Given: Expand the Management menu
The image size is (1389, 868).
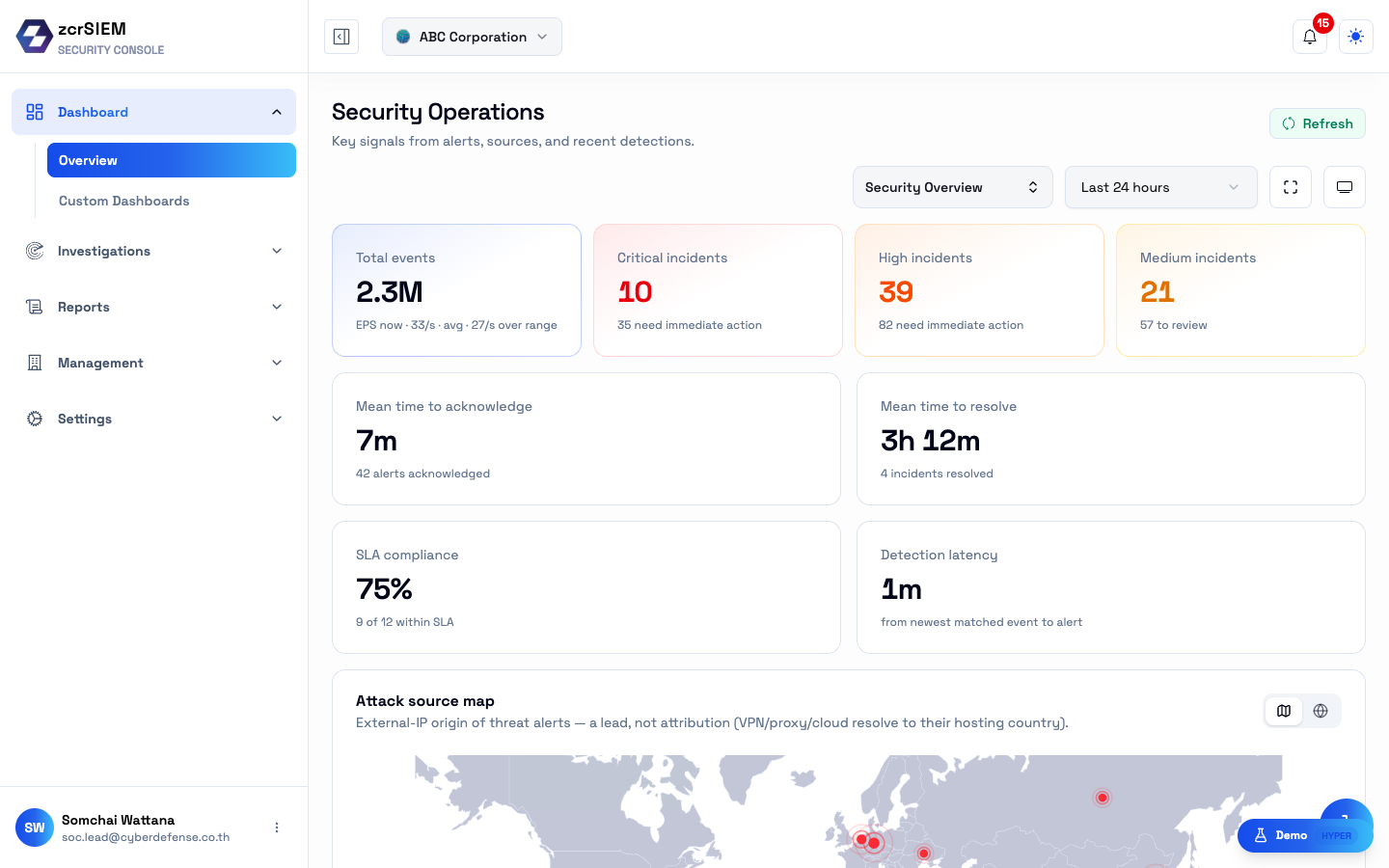Looking at the screenshot, I should click(x=154, y=363).
